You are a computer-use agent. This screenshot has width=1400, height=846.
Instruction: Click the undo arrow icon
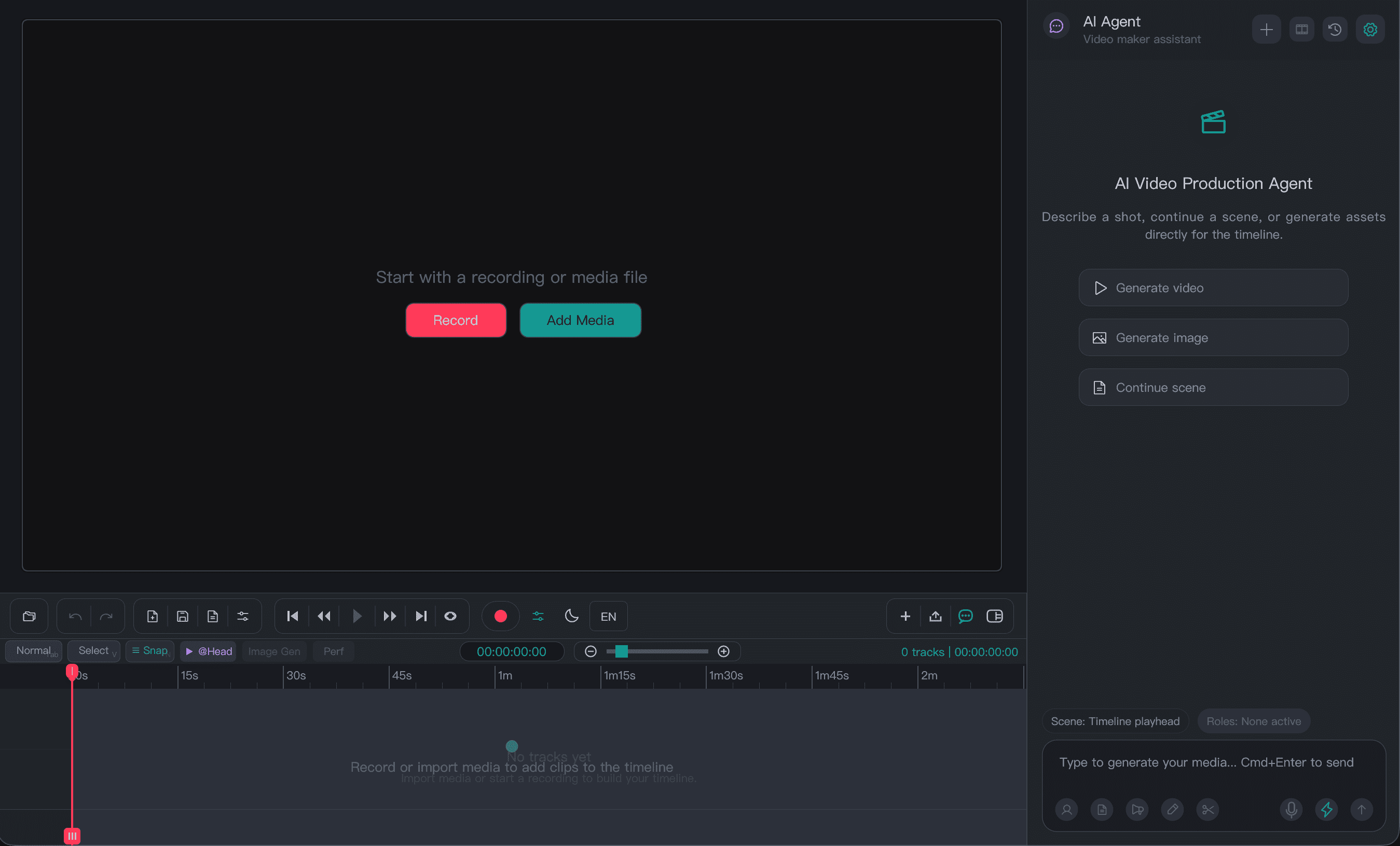click(76, 616)
